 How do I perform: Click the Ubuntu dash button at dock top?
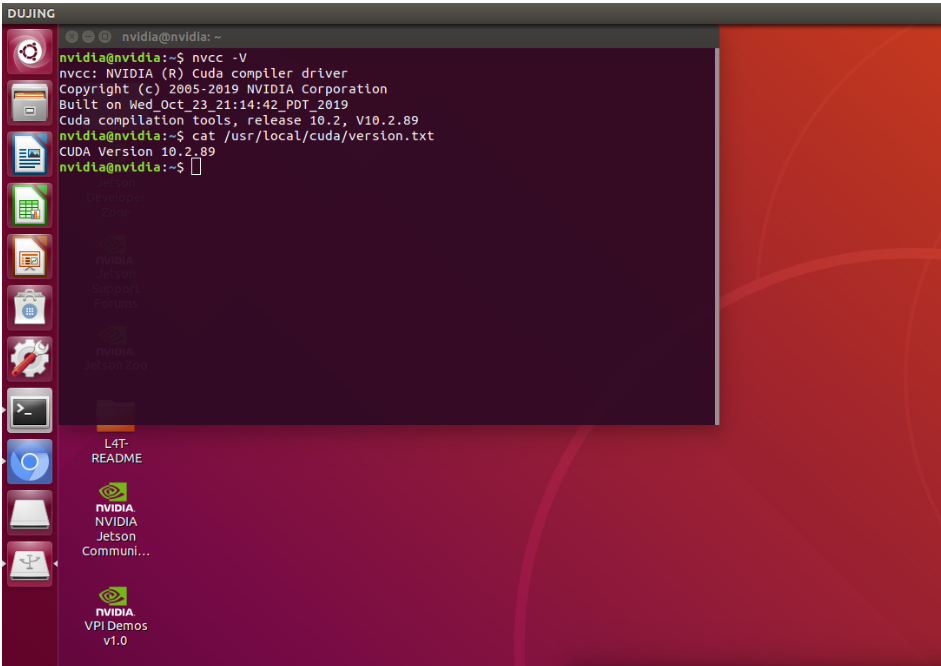pos(29,51)
